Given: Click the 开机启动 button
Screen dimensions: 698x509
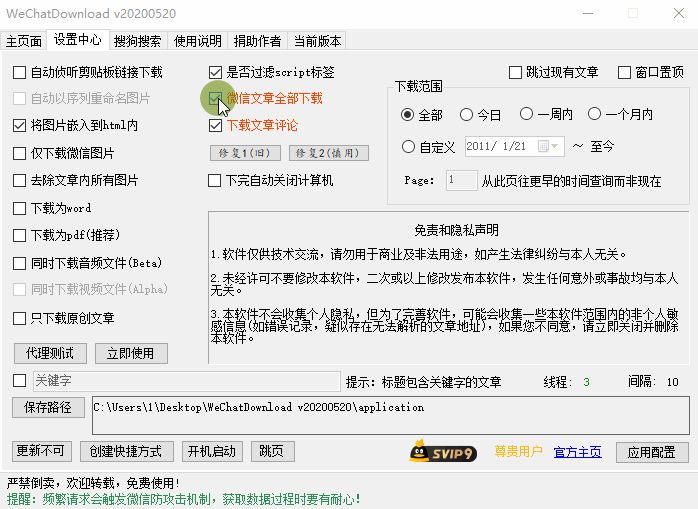Looking at the screenshot, I should click(x=212, y=452).
